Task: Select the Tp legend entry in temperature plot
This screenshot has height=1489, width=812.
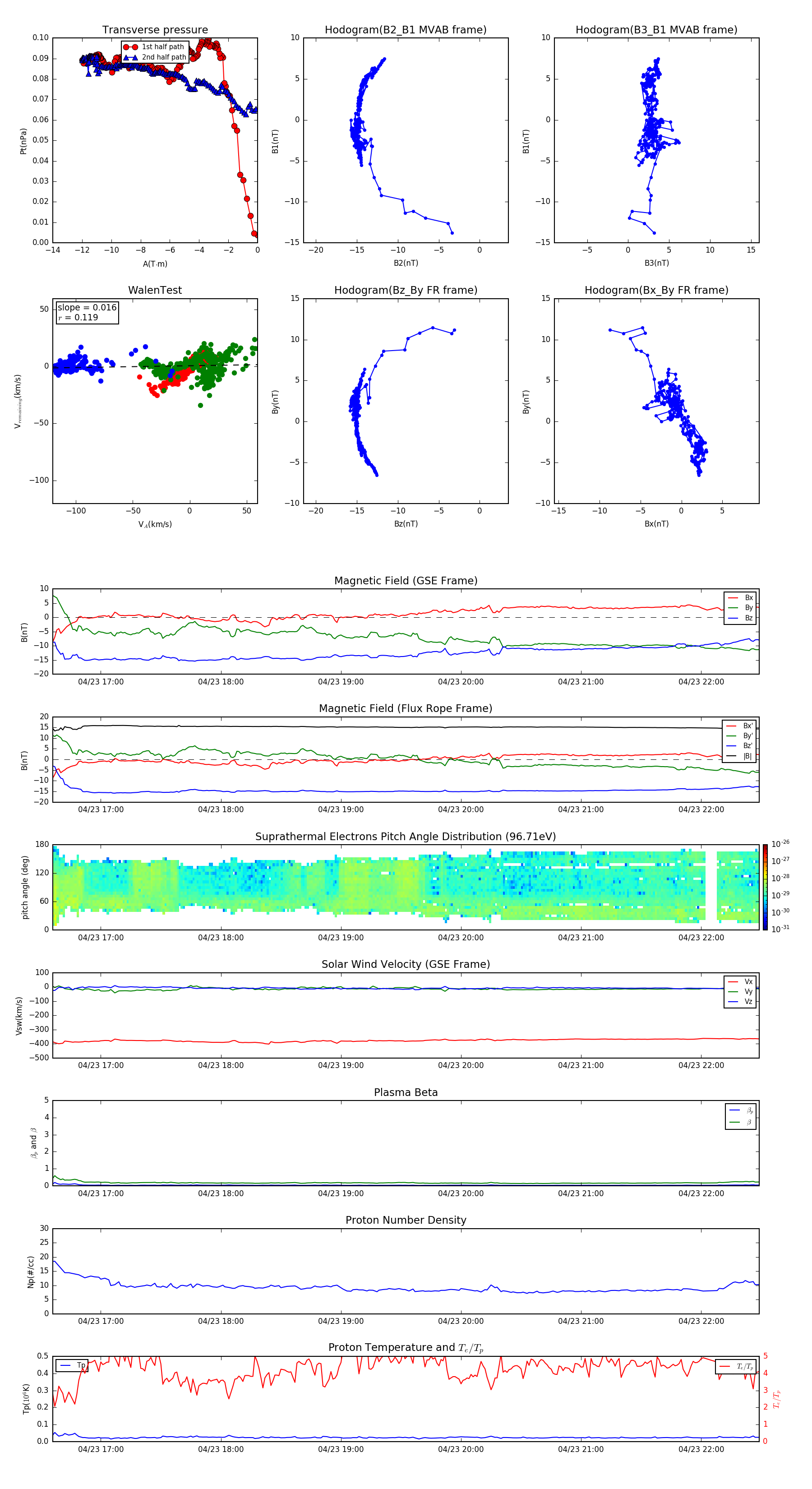Action: tap(73, 1365)
